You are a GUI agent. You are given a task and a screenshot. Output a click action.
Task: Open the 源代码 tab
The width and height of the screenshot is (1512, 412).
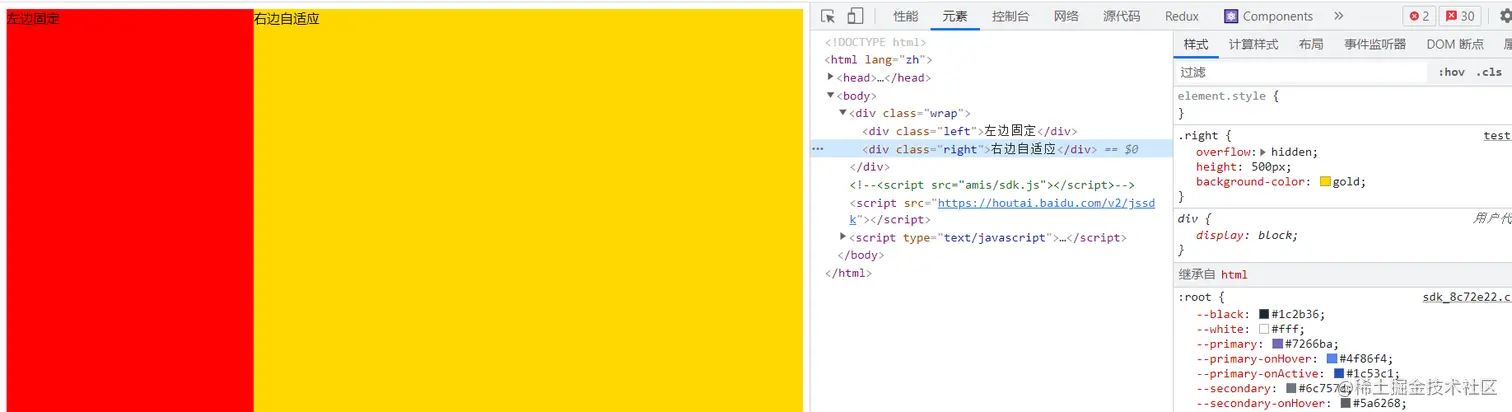(x=1121, y=16)
